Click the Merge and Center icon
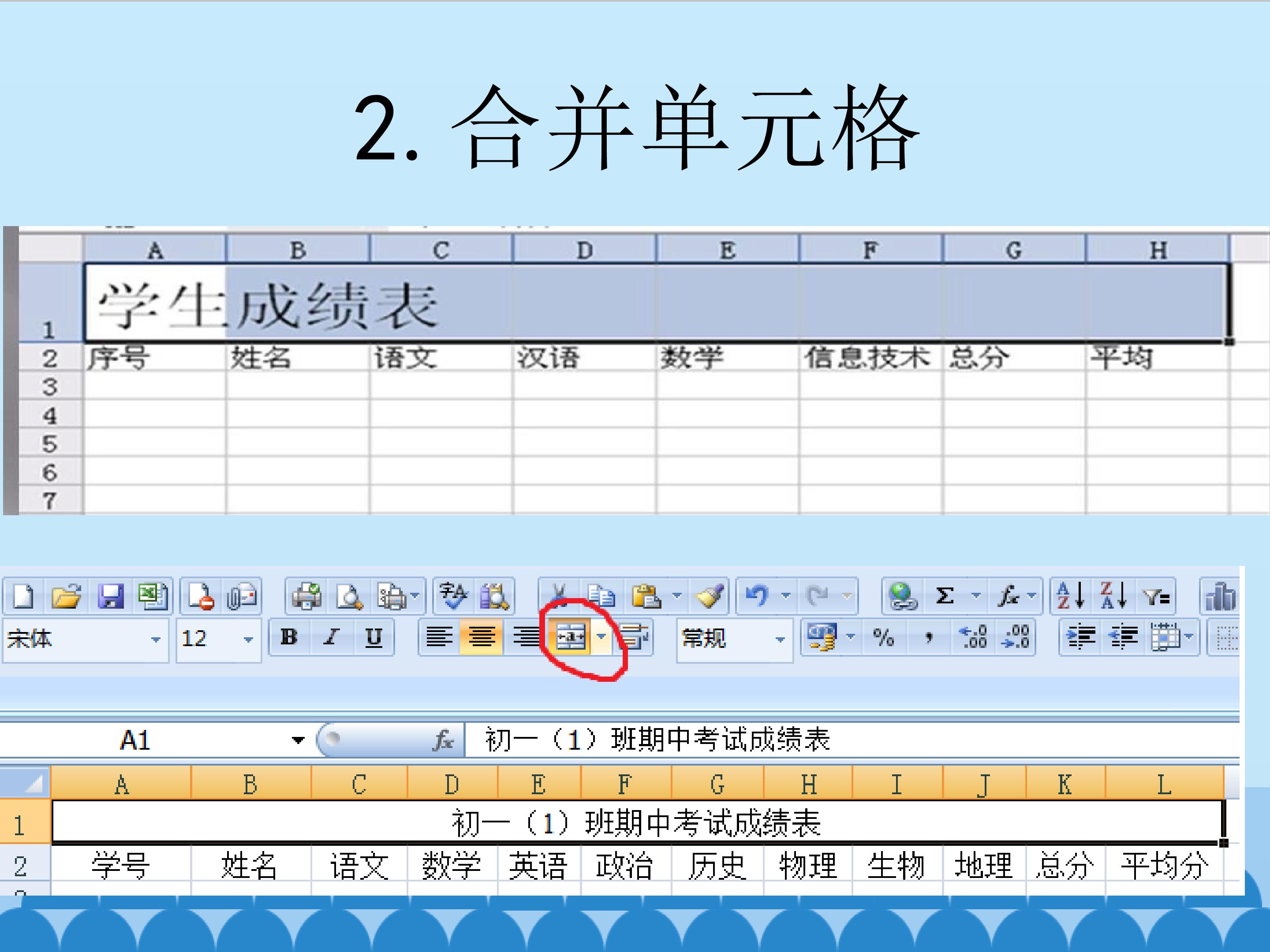Screen dimensions: 1270x952 coord(571,637)
